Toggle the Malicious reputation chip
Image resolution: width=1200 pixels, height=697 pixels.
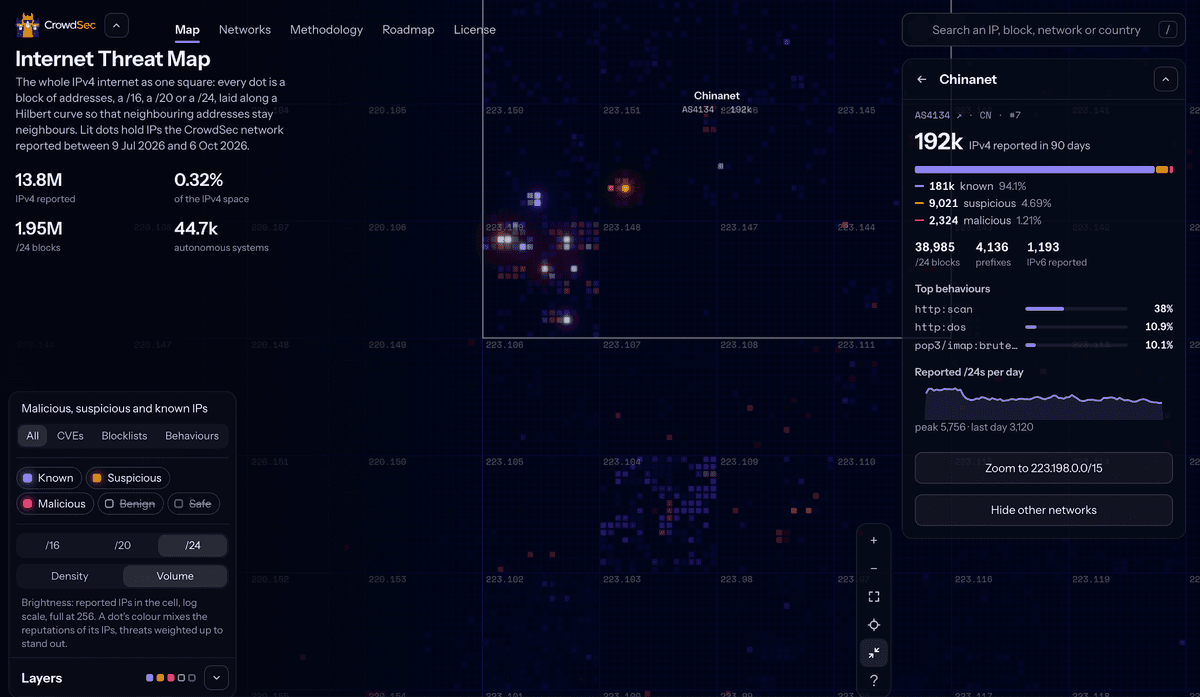tap(55, 504)
